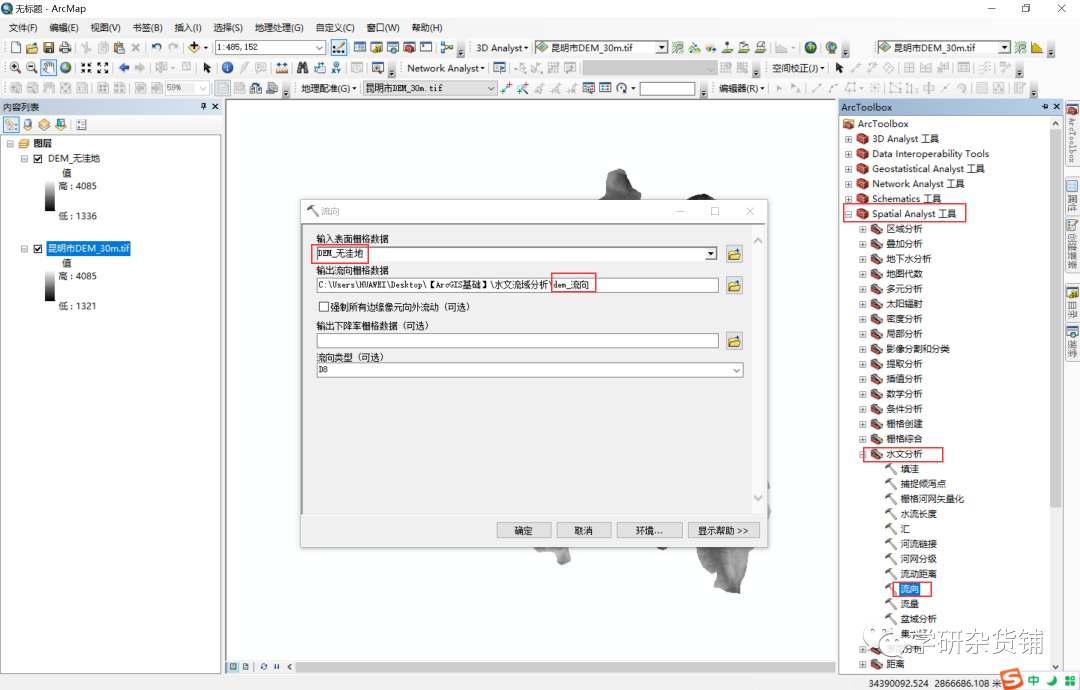Collapse the 水文分析 toolset
Screen dimensions: 1080x690
[862, 454]
